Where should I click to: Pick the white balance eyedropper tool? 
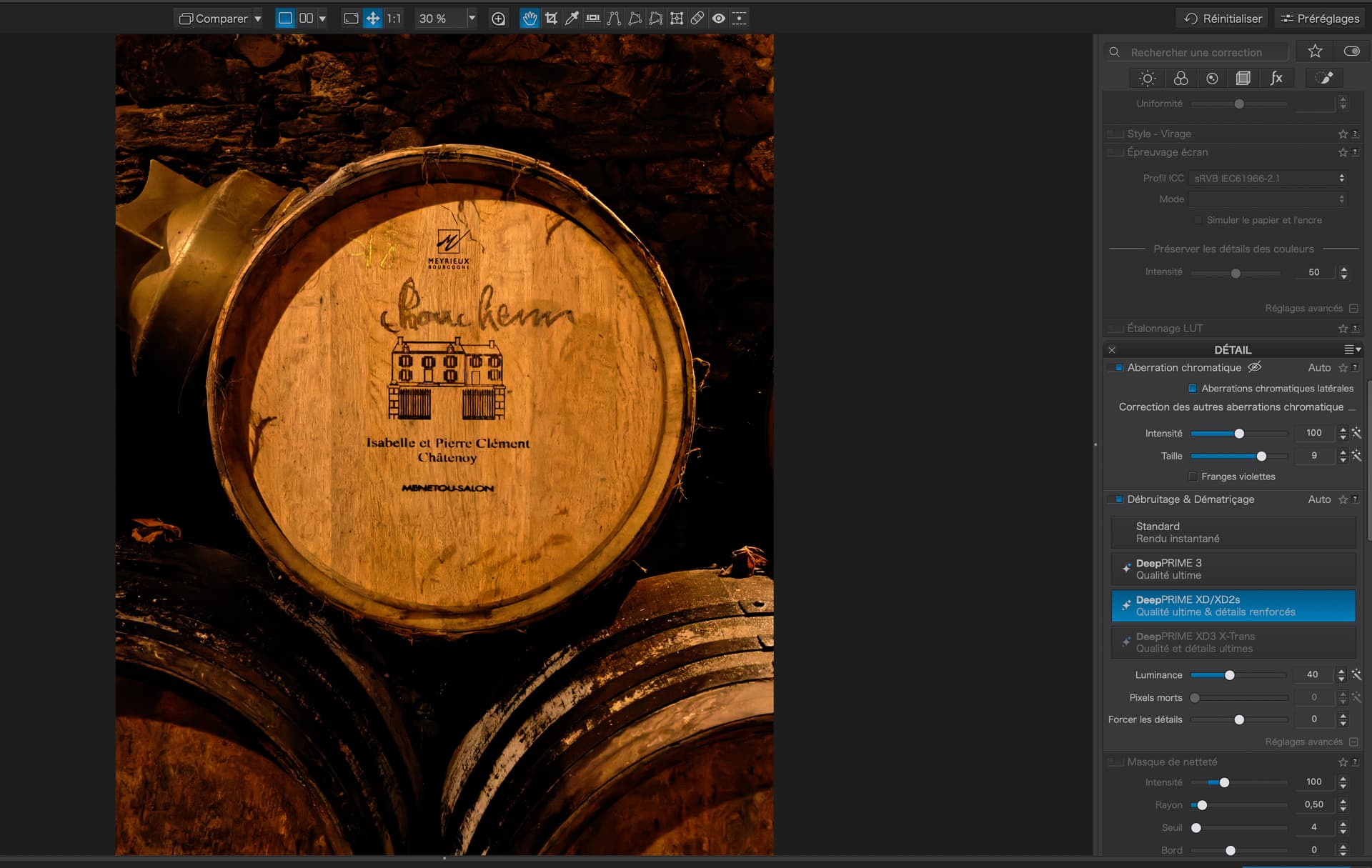coord(572,19)
